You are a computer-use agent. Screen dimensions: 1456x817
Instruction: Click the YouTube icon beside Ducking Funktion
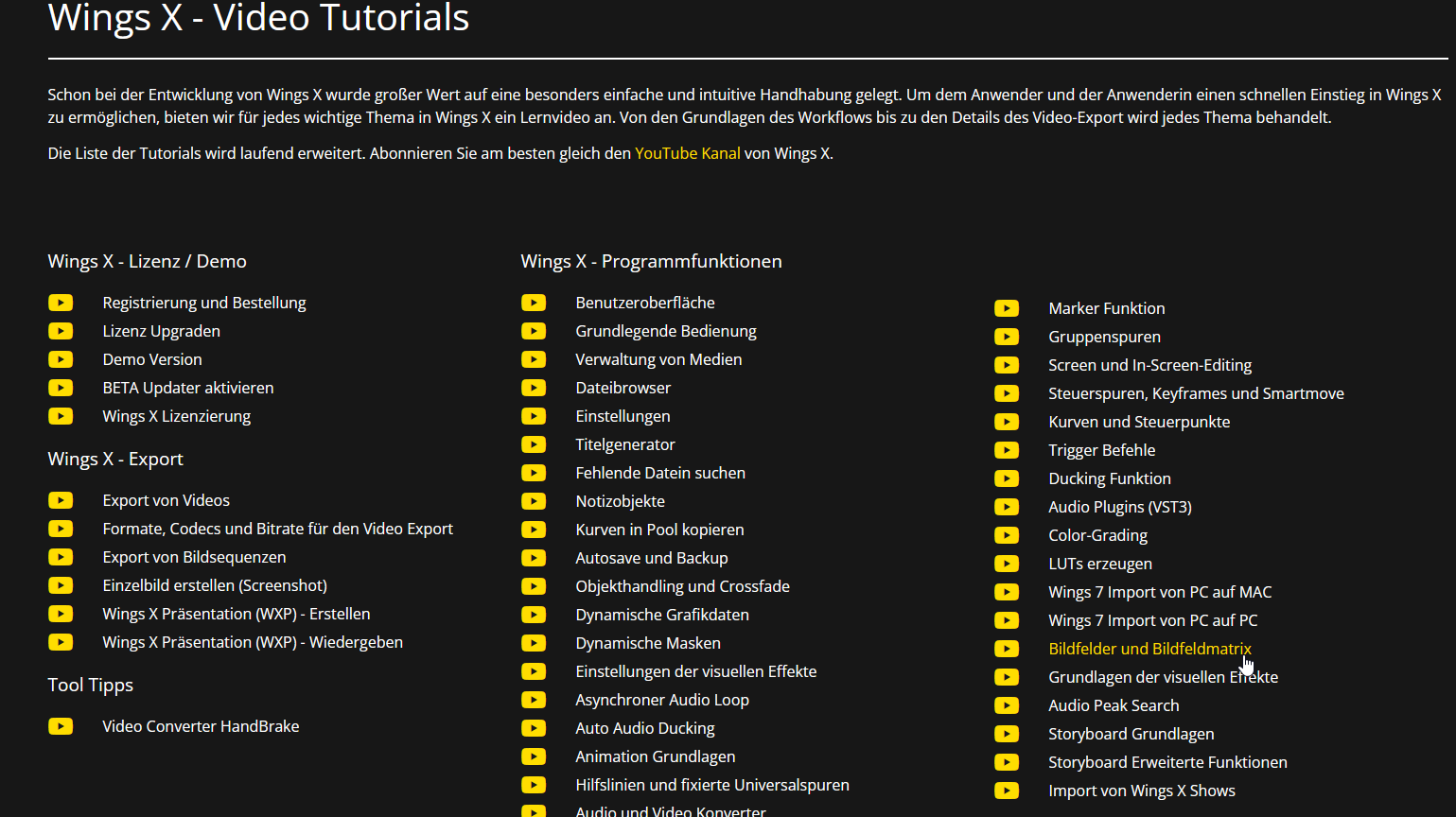tap(1007, 478)
